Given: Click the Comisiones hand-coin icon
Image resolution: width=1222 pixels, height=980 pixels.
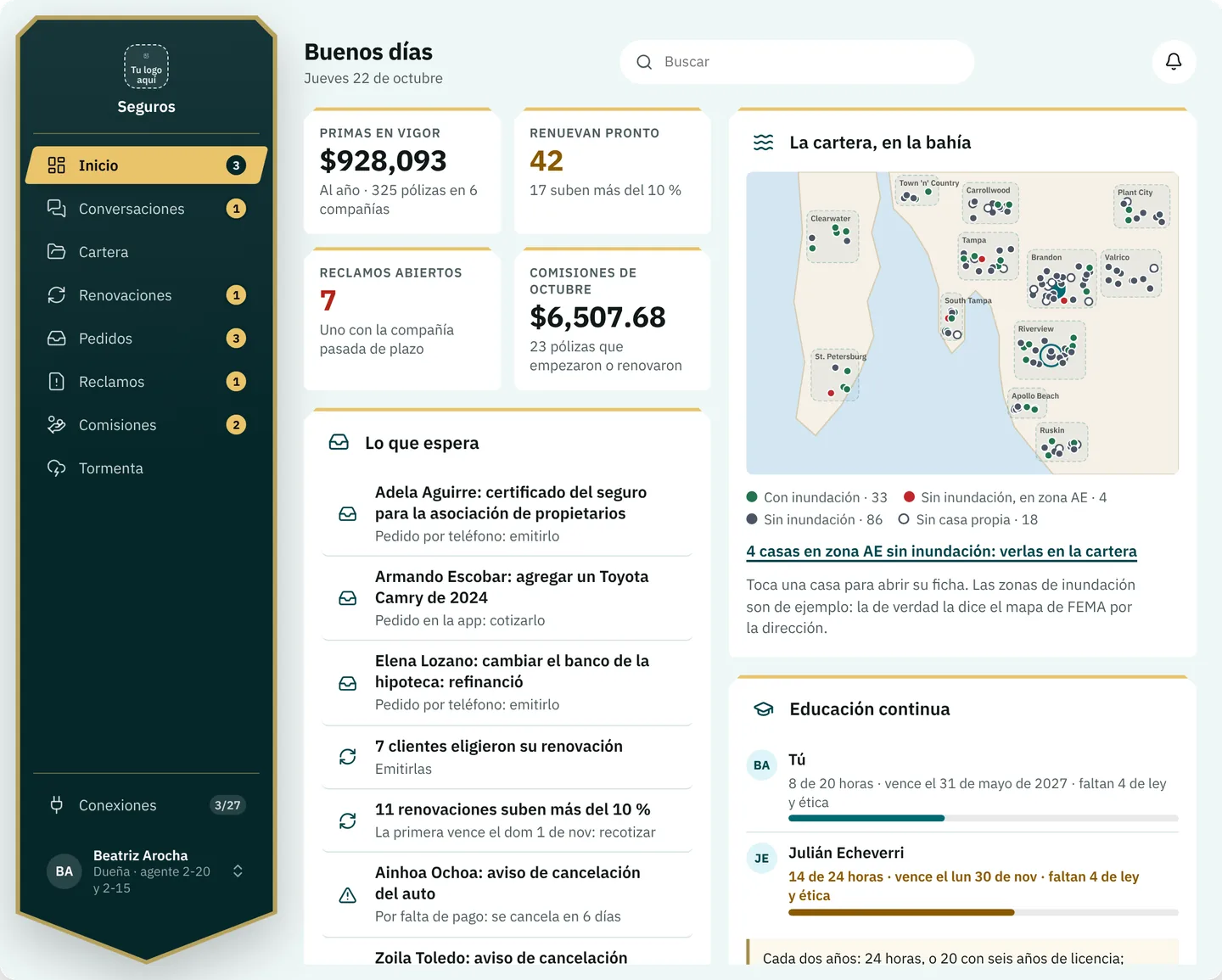Looking at the screenshot, I should point(57,425).
